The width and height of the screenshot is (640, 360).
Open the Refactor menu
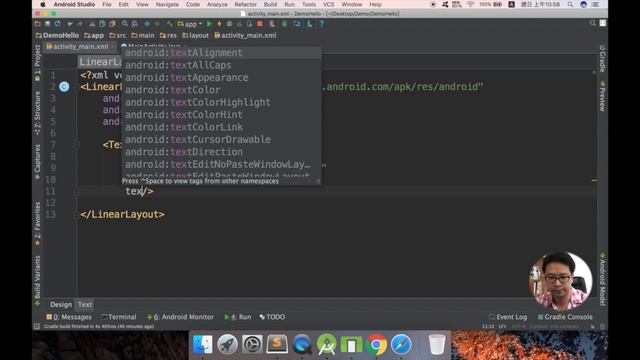point(245,4)
